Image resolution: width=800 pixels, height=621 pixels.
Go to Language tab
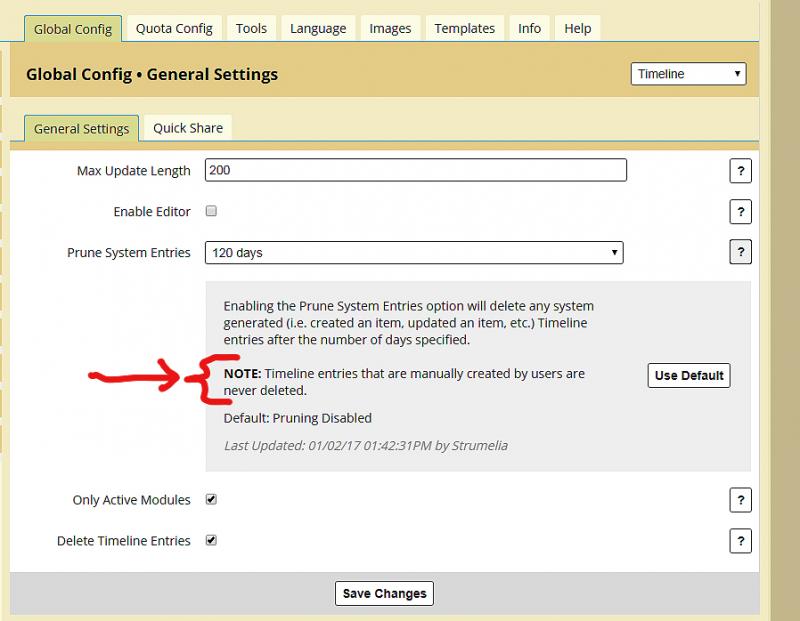[318, 28]
